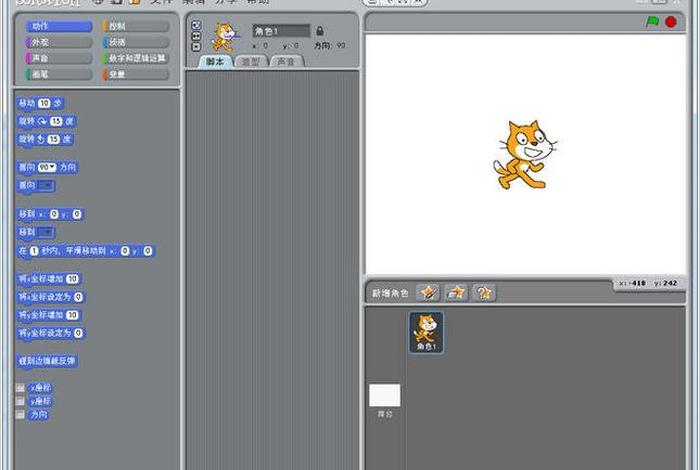Viewport: 700px width, 470px height.
Task: Click the cat preview in the sprite header
Action: 225,37
